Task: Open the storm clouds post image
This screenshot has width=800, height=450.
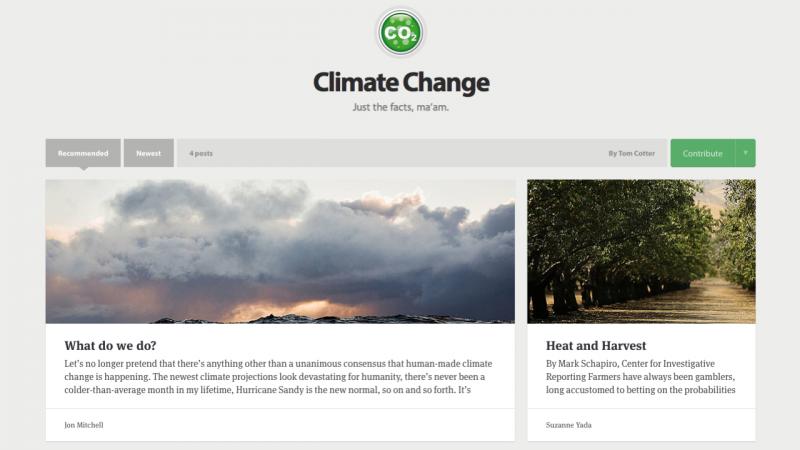Action: pyautogui.click(x=280, y=252)
